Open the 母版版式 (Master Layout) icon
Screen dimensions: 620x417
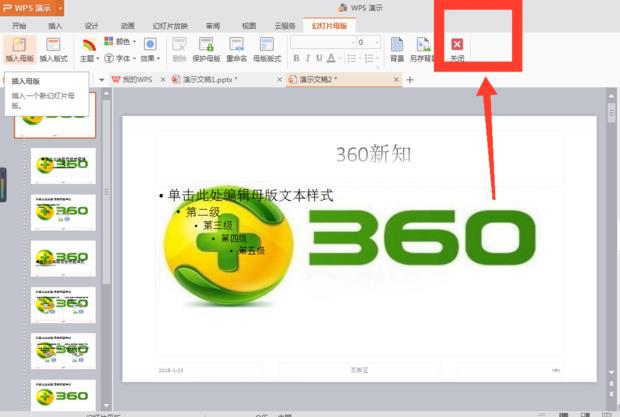click(x=267, y=44)
